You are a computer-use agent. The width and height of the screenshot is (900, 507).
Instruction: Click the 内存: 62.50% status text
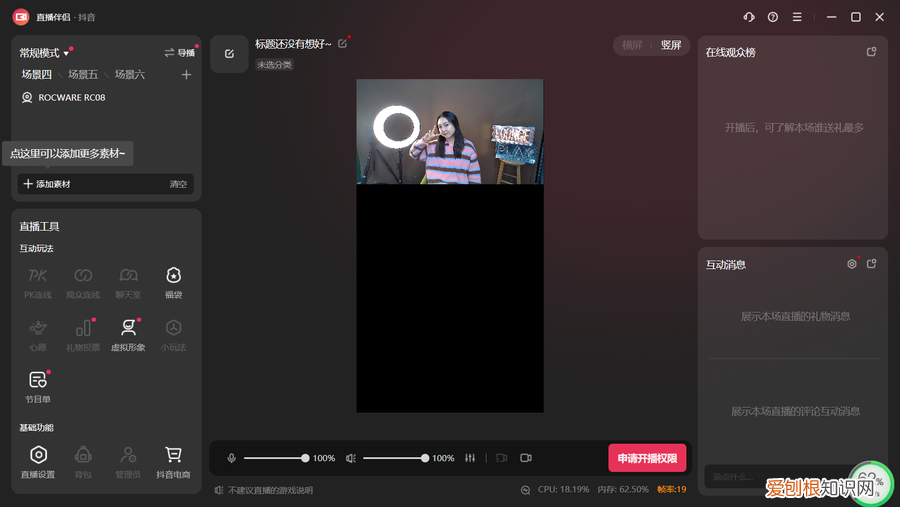click(x=623, y=489)
